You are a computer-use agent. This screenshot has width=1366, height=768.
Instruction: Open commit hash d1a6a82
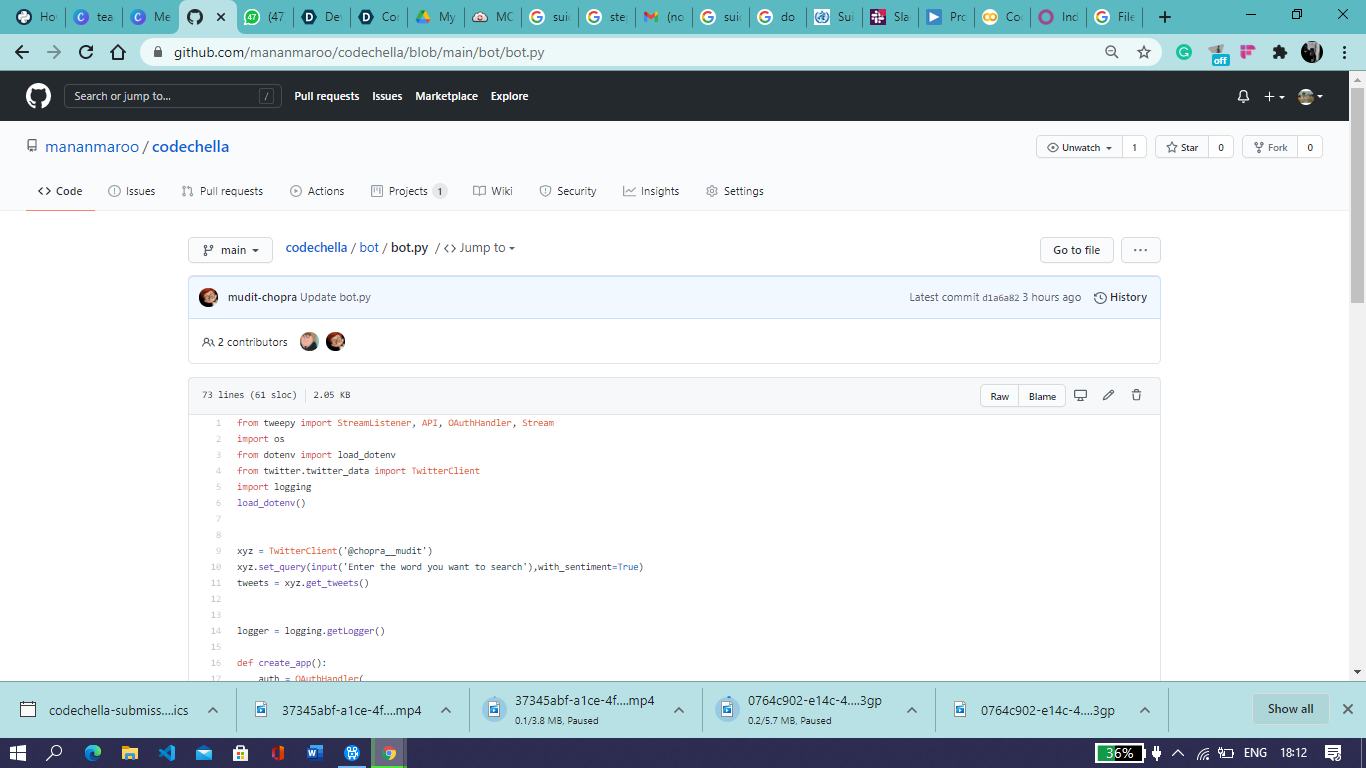[x=1000, y=298]
